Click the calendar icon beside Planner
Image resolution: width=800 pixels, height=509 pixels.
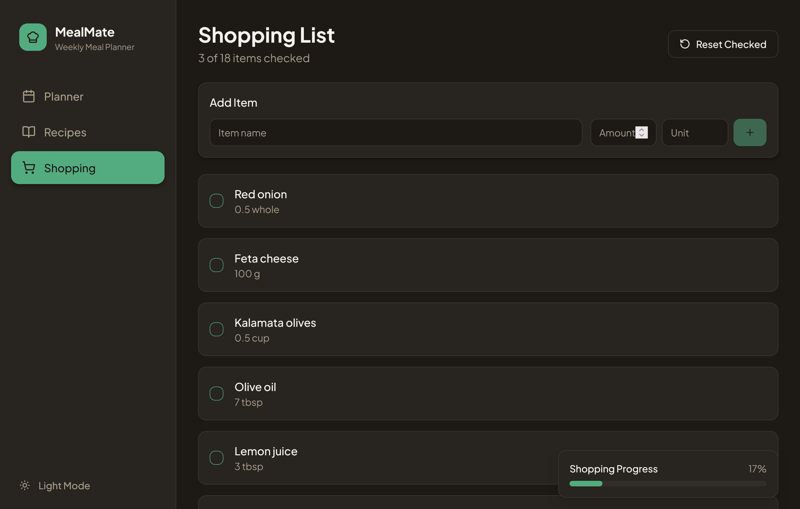[29, 96]
